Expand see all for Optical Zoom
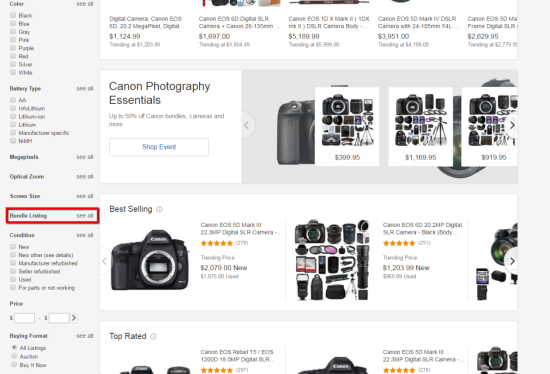Screen dimensions: 550x374 point(85,176)
